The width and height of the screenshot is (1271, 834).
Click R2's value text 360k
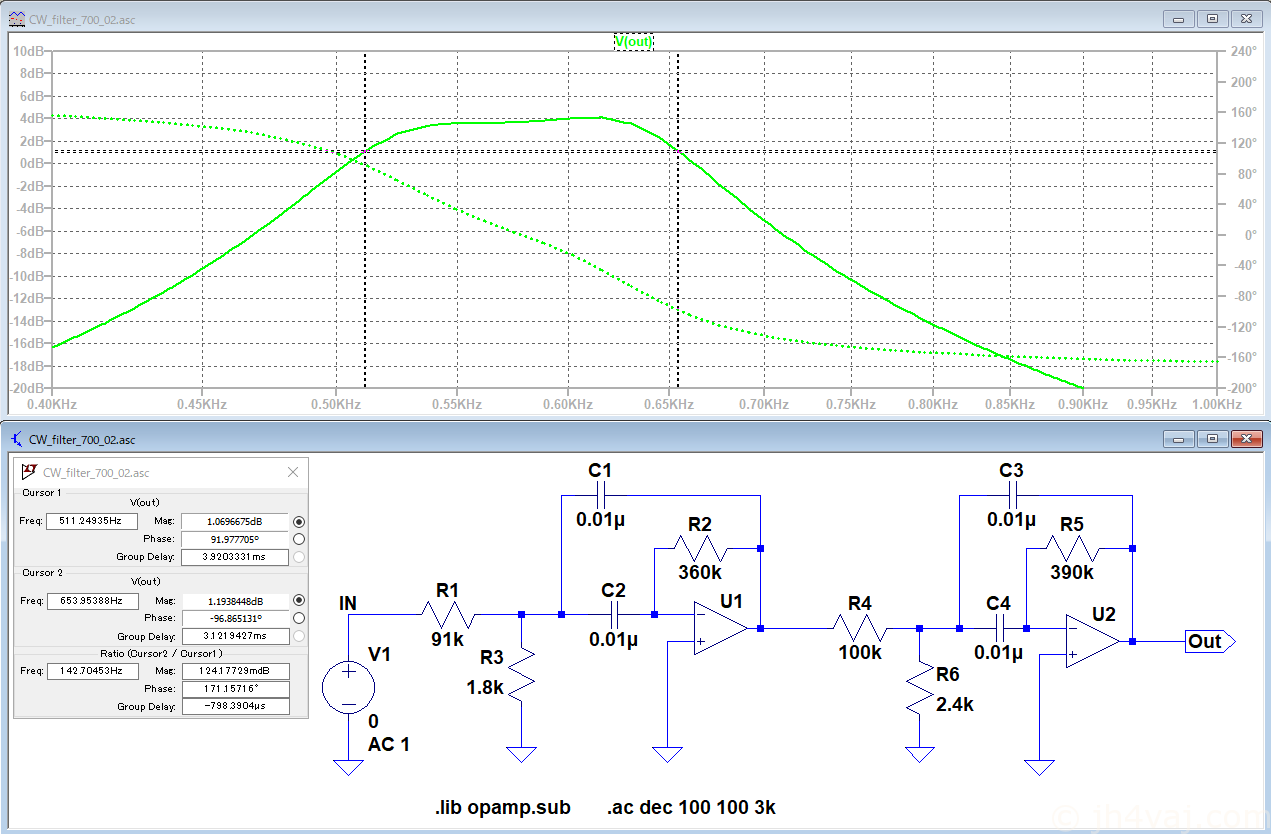pos(699,573)
